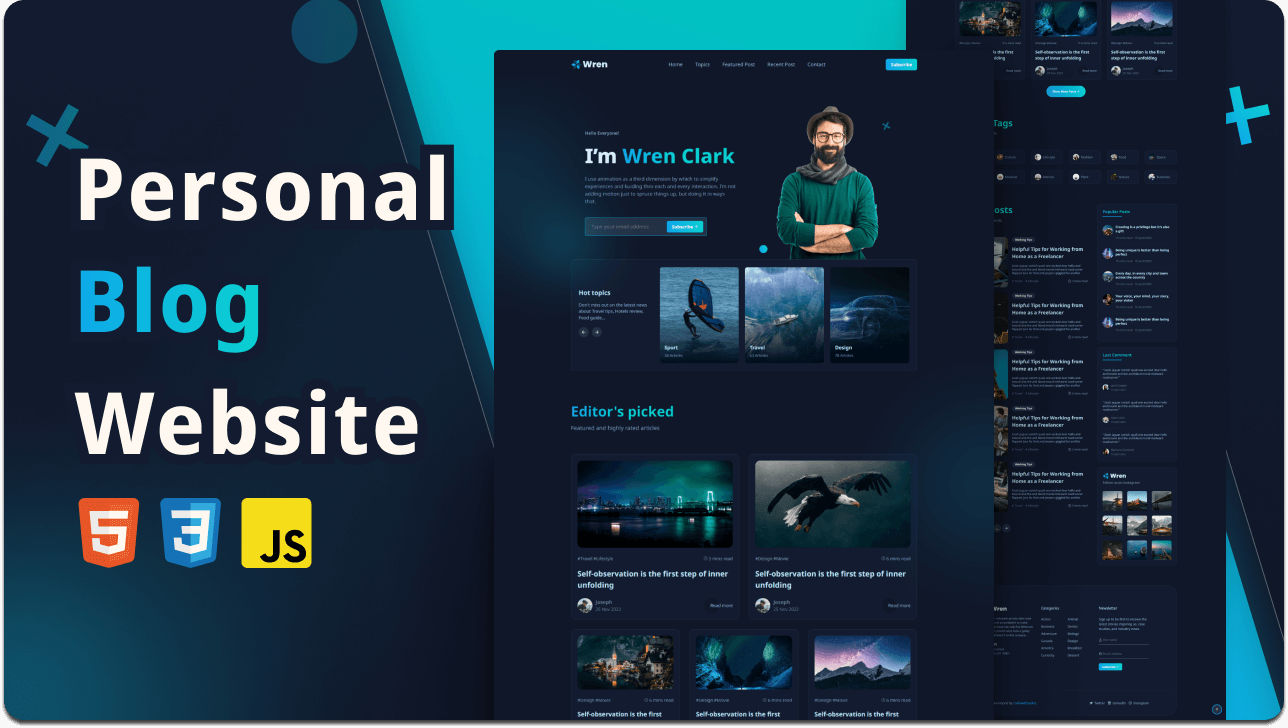Open the flying eagle post image
1288x728 pixels.
tap(832, 504)
